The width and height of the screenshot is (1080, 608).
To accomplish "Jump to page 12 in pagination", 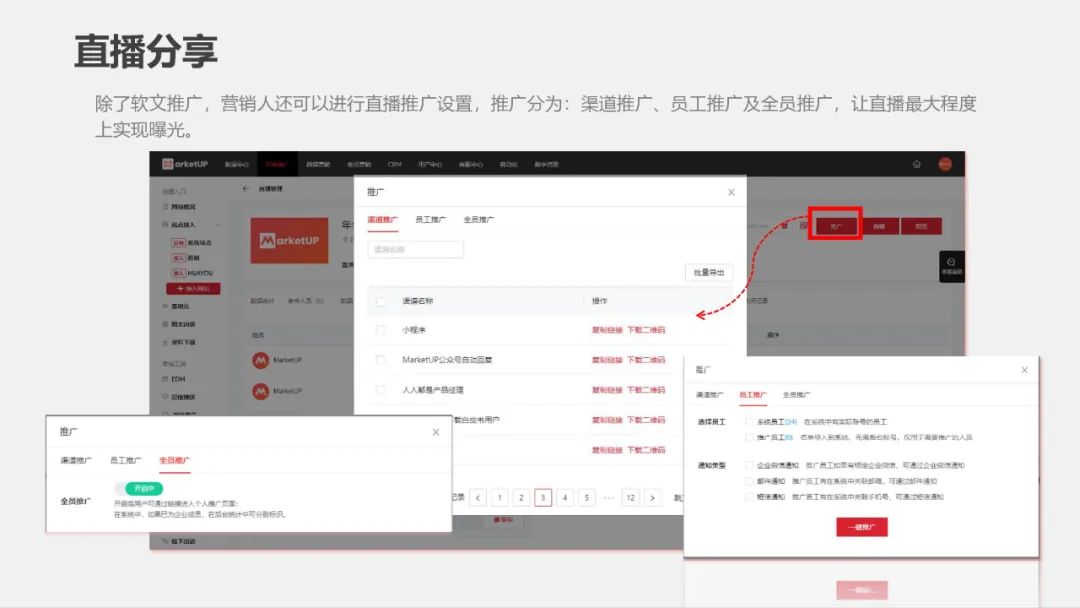I will pos(630,498).
